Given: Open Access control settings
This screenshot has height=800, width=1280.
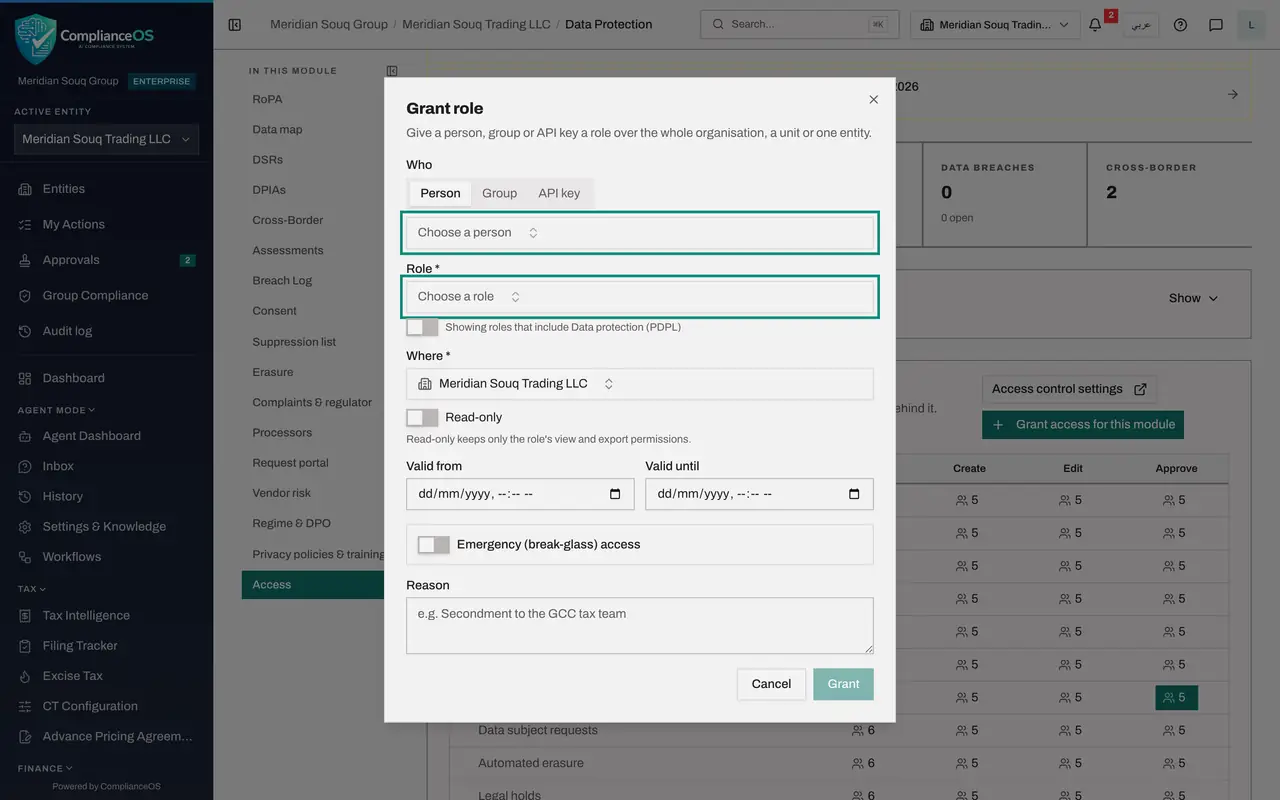Looking at the screenshot, I should pyautogui.click(x=1070, y=389).
